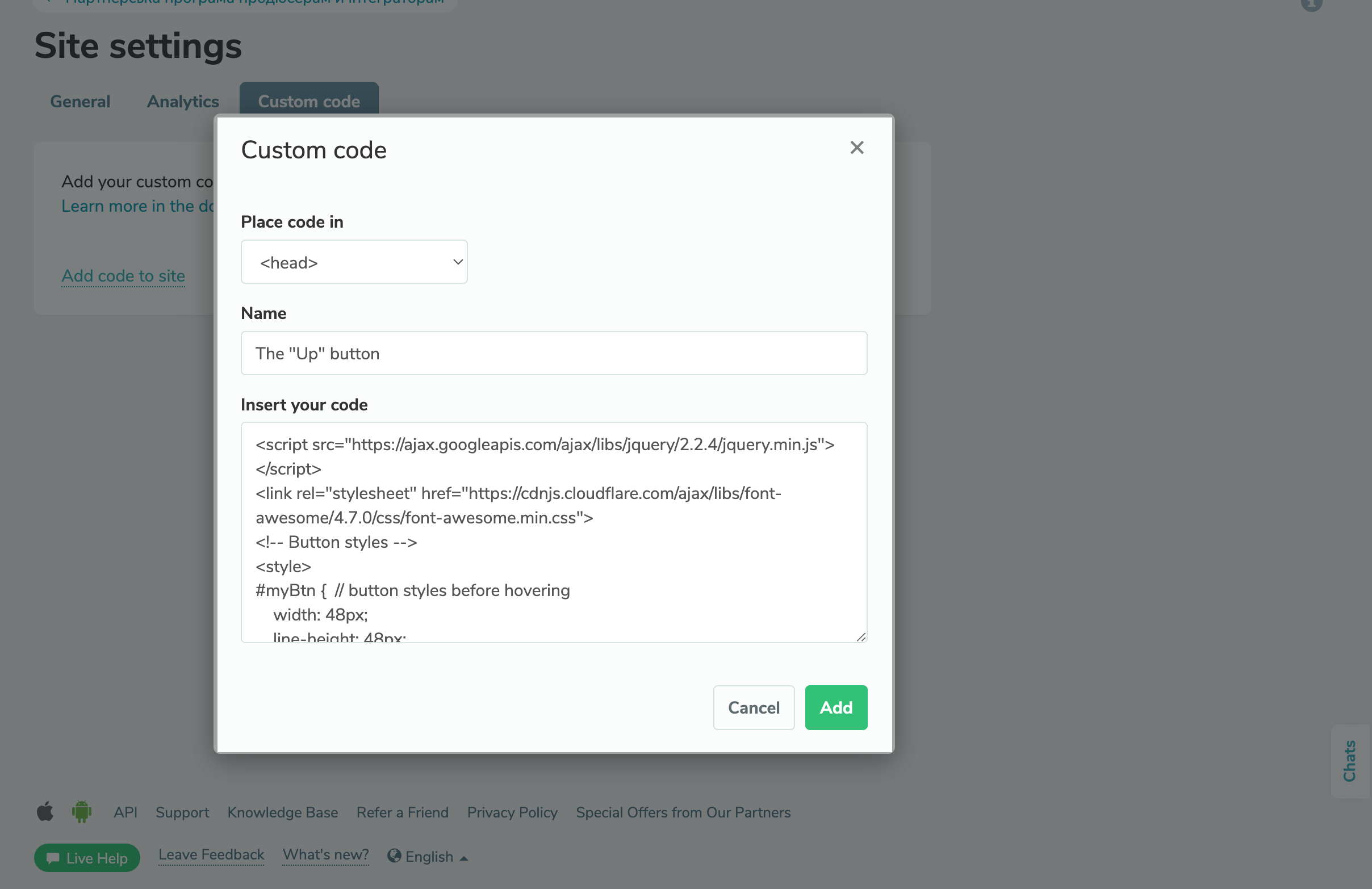Open the API footer link
The width and height of the screenshot is (1372, 889).
[x=125, y=812]
